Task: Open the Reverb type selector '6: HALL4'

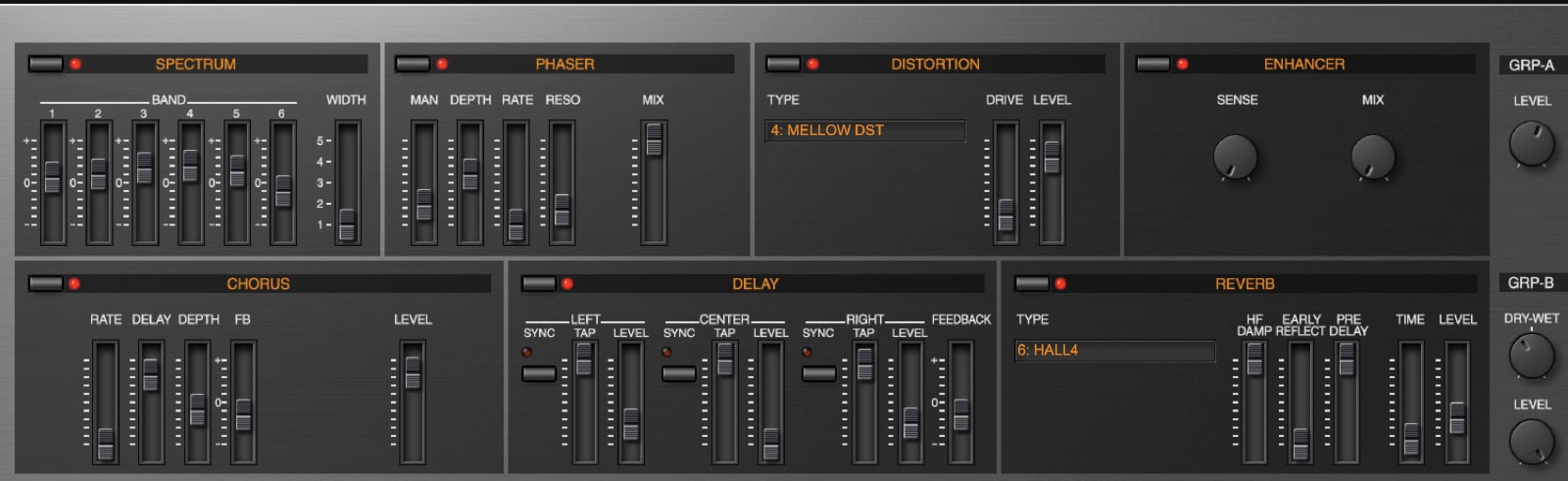Action: (x=1114, y=350)
